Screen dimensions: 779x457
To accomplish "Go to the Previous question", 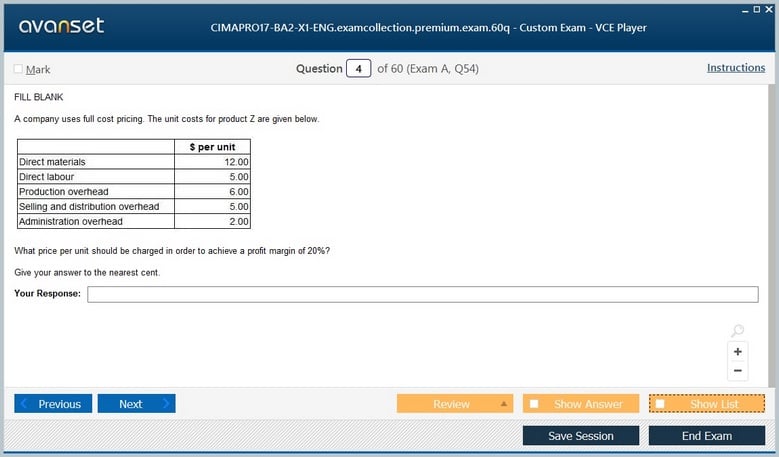I will (53, 404).
